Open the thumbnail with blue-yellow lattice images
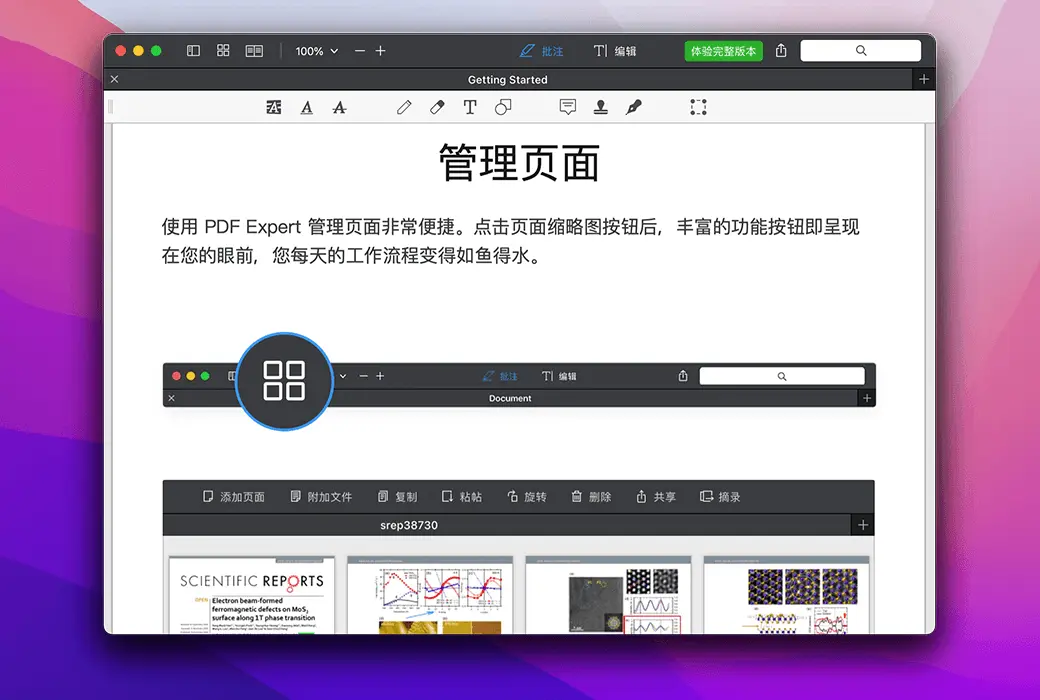This screenshot has height=700, width=1040. point(787,595)
